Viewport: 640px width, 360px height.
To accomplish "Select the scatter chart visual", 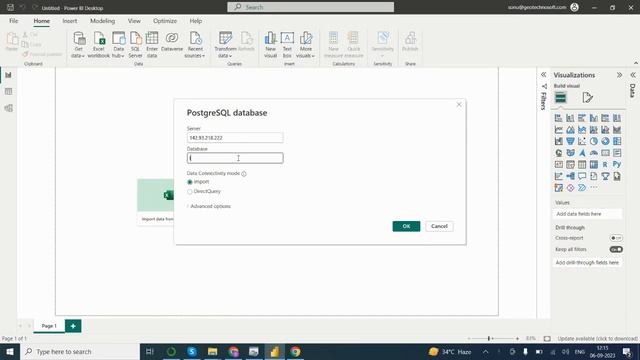I will [582, 141].
